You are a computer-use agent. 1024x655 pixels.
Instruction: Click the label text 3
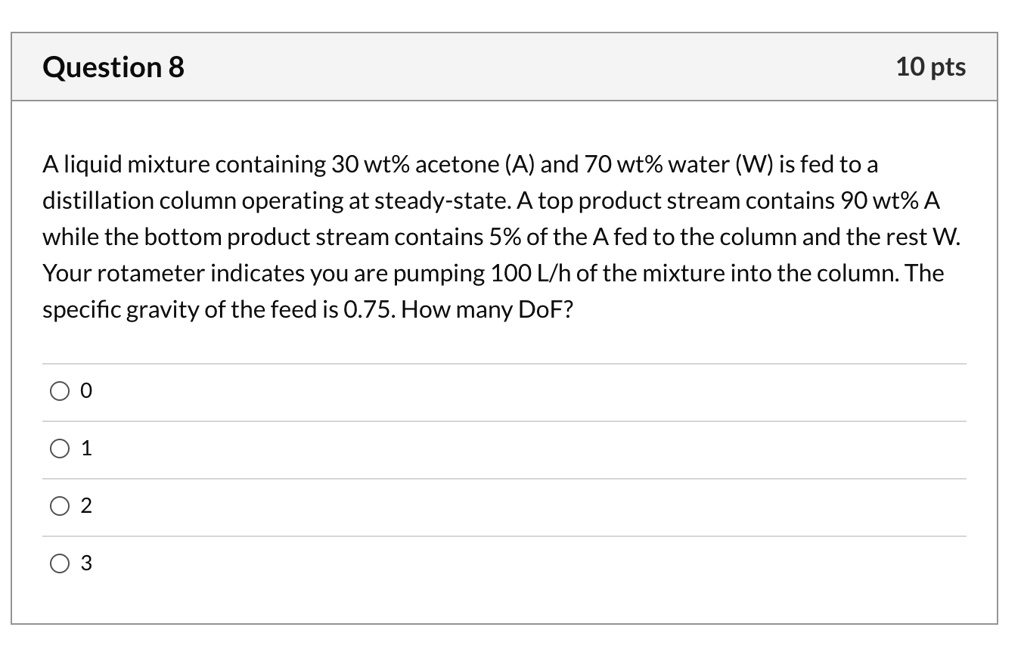pos(86,564)
